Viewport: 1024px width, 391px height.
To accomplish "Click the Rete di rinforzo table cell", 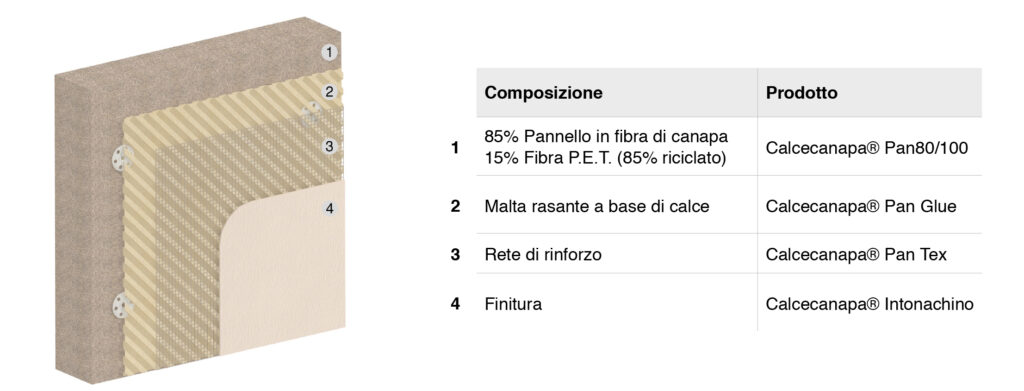I will [x=616, y=253].
